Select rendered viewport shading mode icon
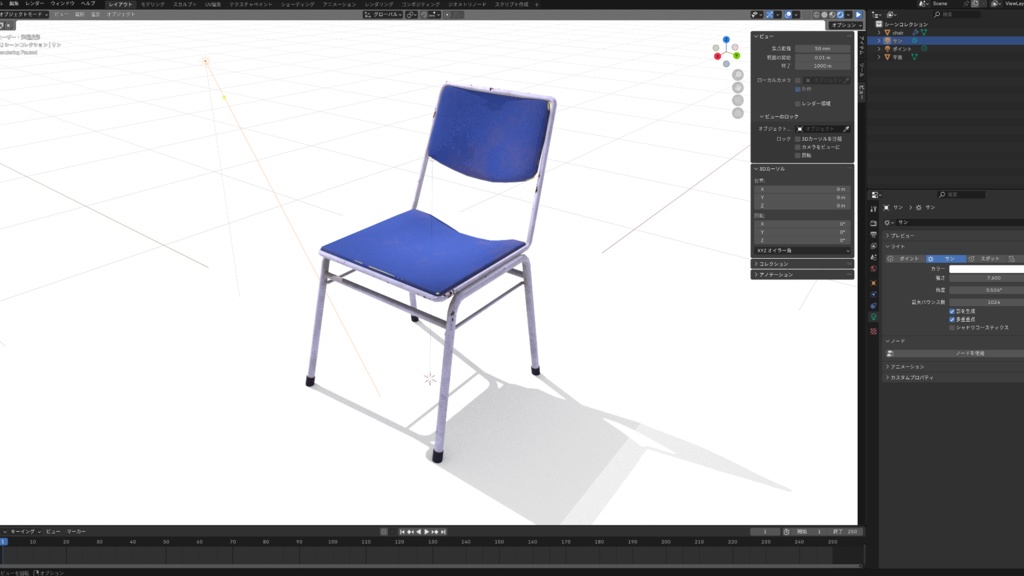1024x576 pixels. pyautogui.click(x=840, y=14)
